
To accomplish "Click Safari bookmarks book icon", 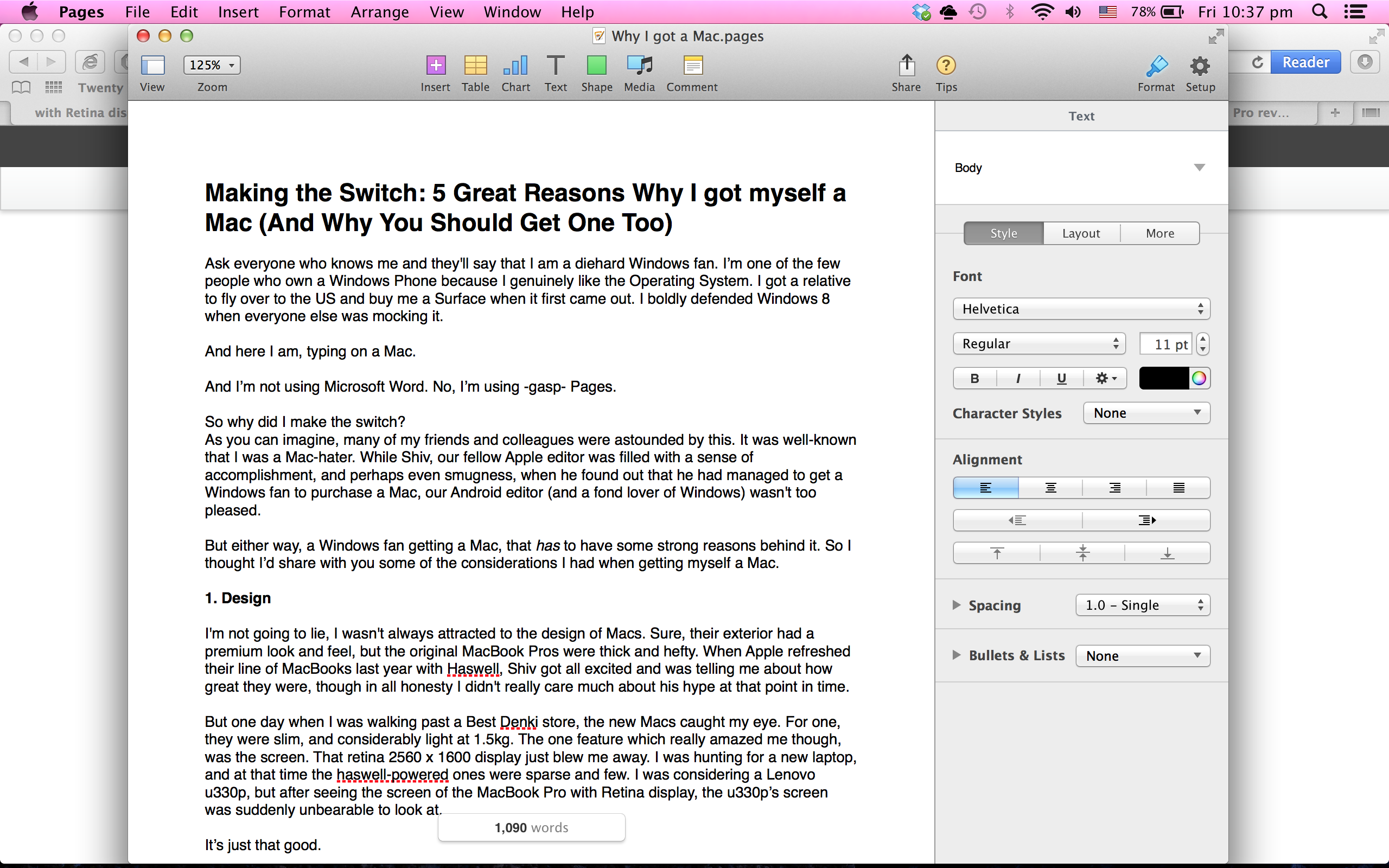I will tap(21, 87).
